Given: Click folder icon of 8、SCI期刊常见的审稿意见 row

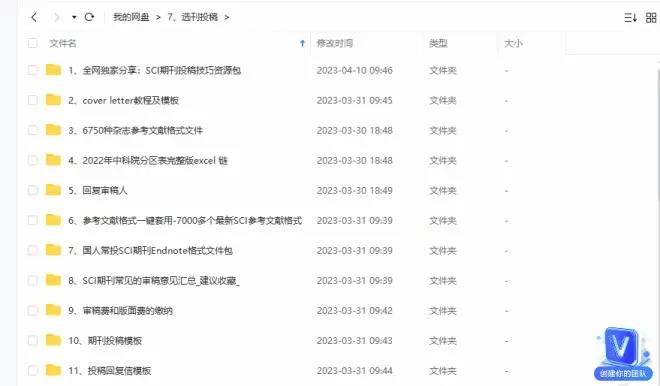Looking at the screenshot, I should tap(53, 280).
